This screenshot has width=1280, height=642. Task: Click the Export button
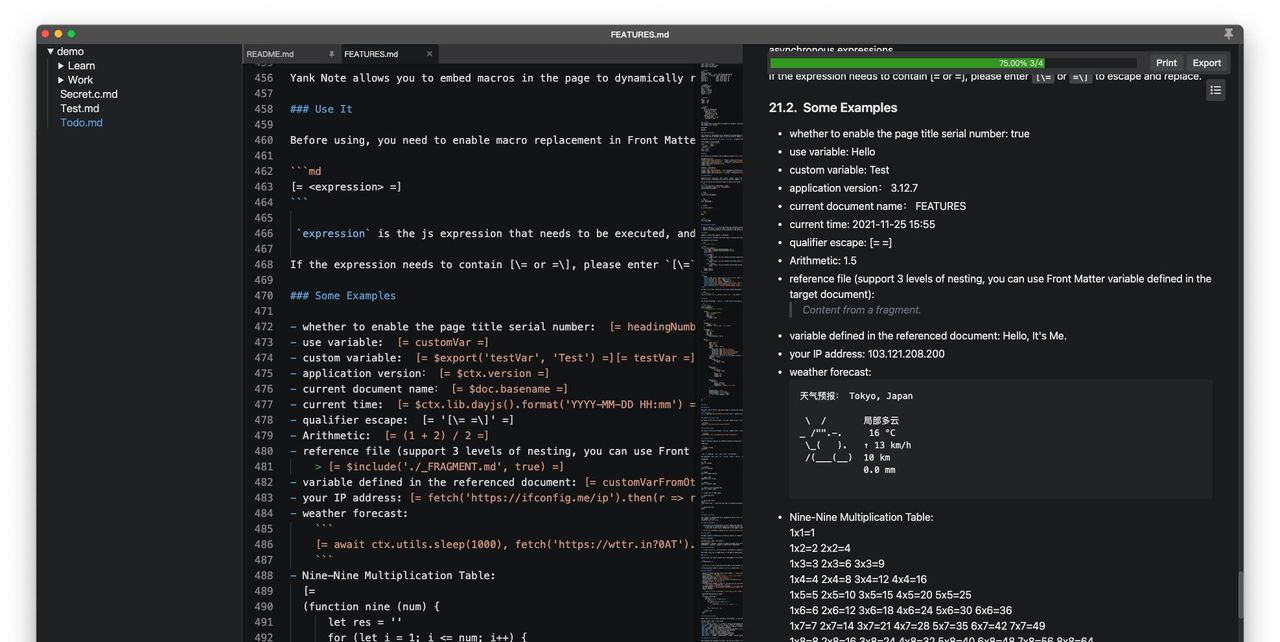click(x=1206, y=63)
